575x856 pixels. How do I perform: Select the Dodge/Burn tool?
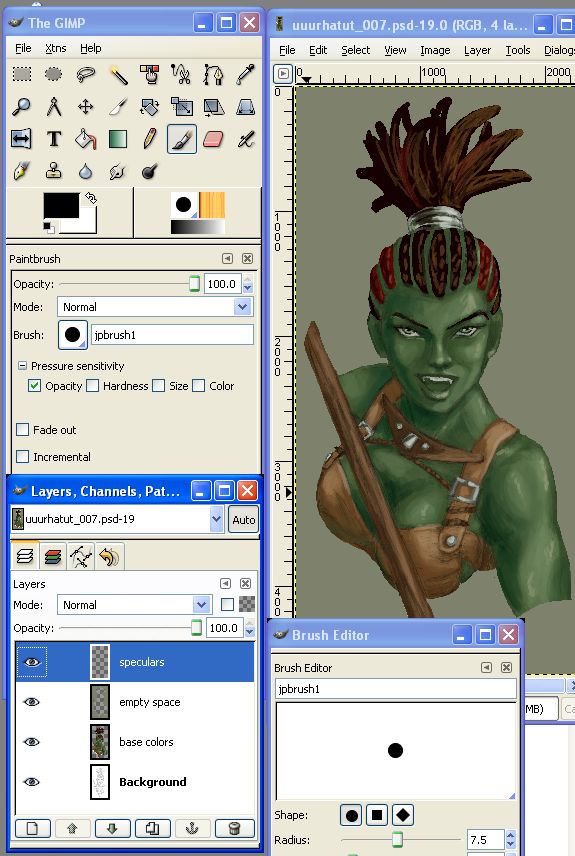[150, 172]
